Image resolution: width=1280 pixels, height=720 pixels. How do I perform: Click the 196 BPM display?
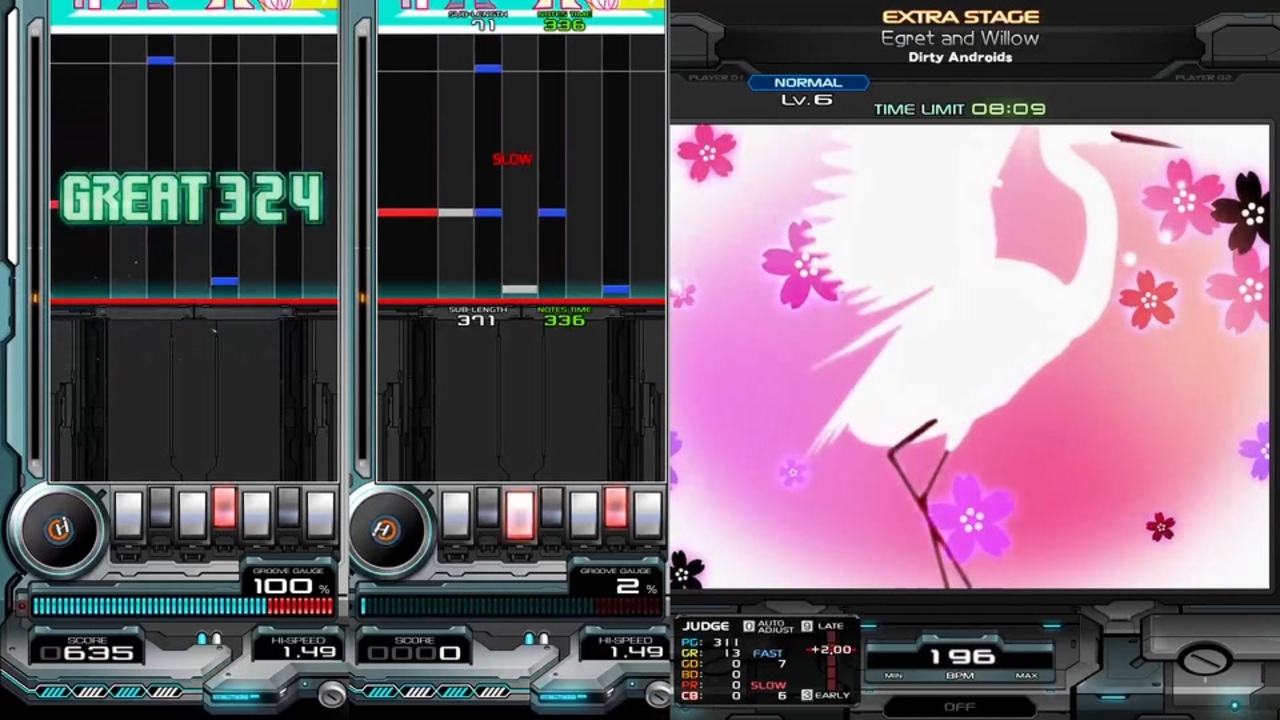coord(961,656)
